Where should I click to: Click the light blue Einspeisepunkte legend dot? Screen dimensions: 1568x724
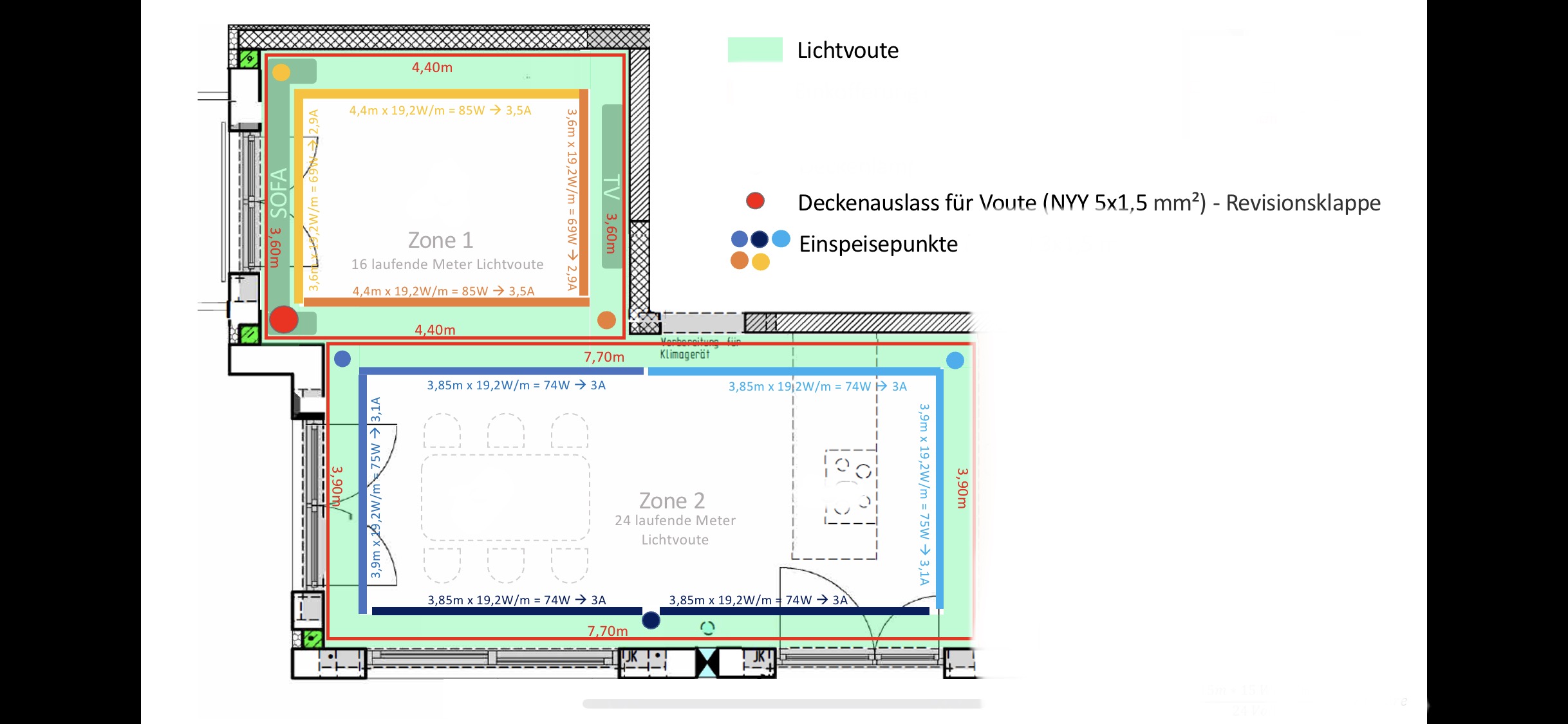coord(781,239)
